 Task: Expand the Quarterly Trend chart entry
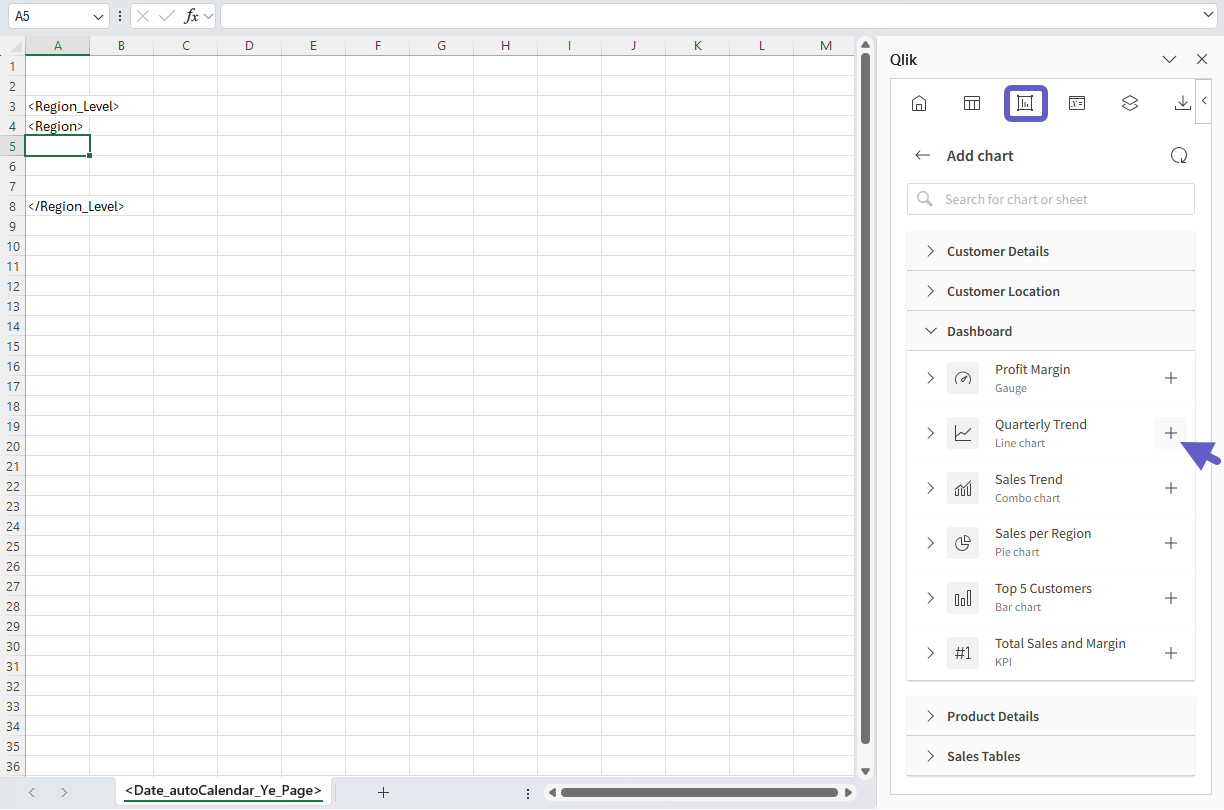[x=929, y=433]
